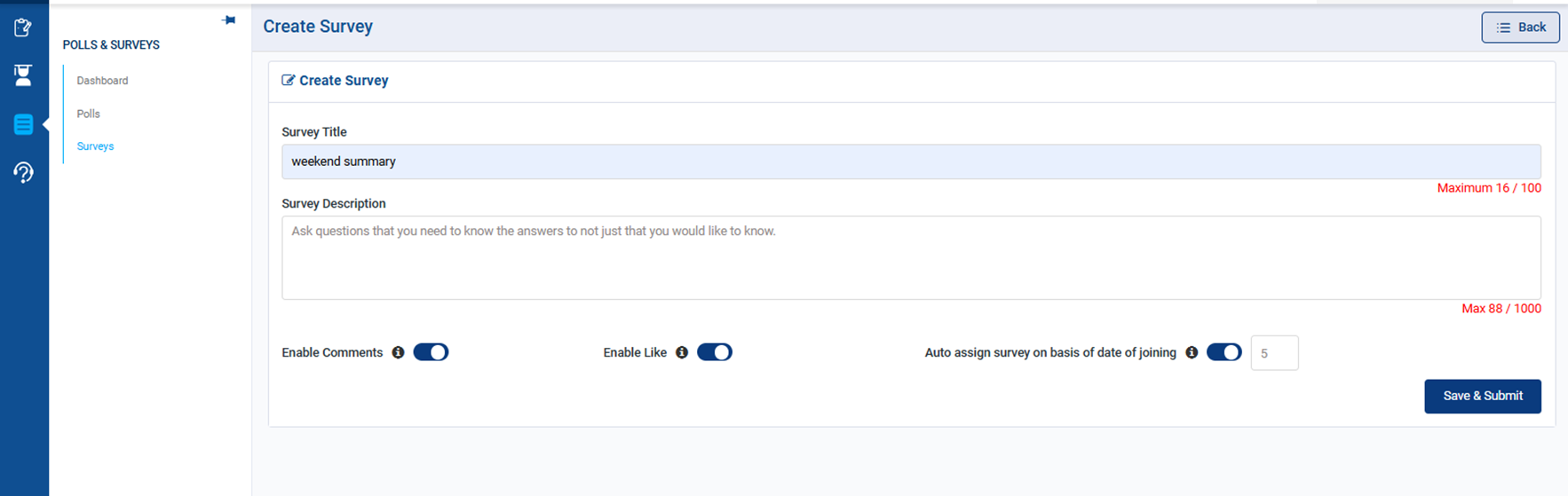Click info icon next to Enable Comments
The image size is (1568, 496).
(398, 352)
